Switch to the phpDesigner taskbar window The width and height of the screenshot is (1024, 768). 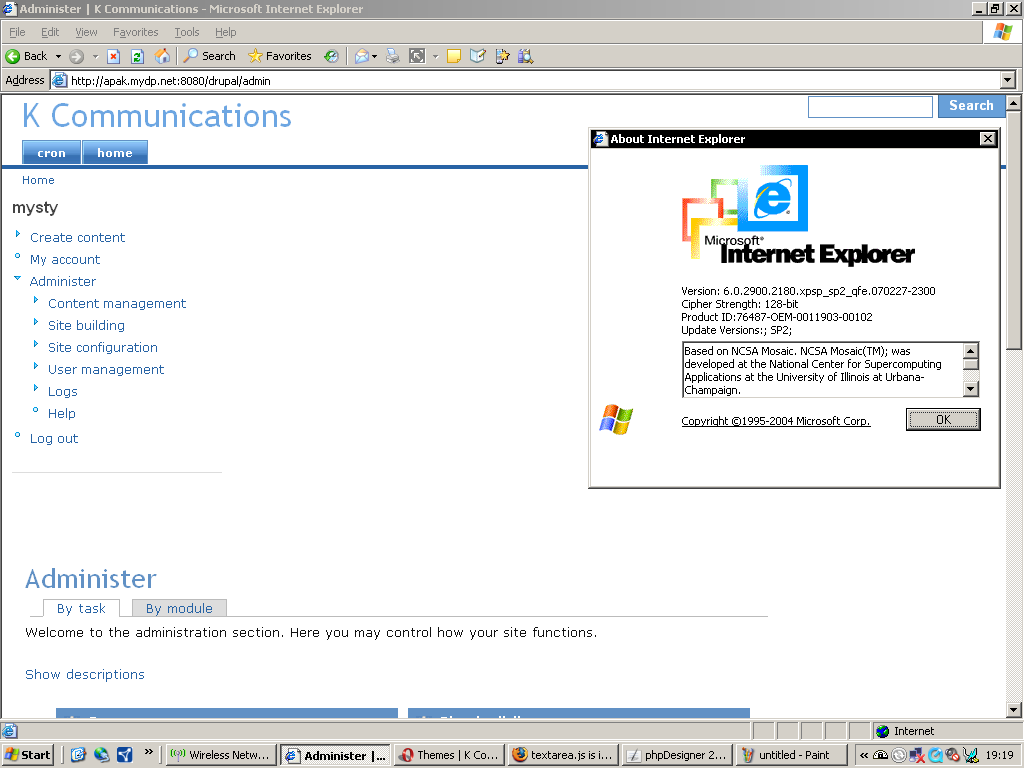tap(678, 755)
